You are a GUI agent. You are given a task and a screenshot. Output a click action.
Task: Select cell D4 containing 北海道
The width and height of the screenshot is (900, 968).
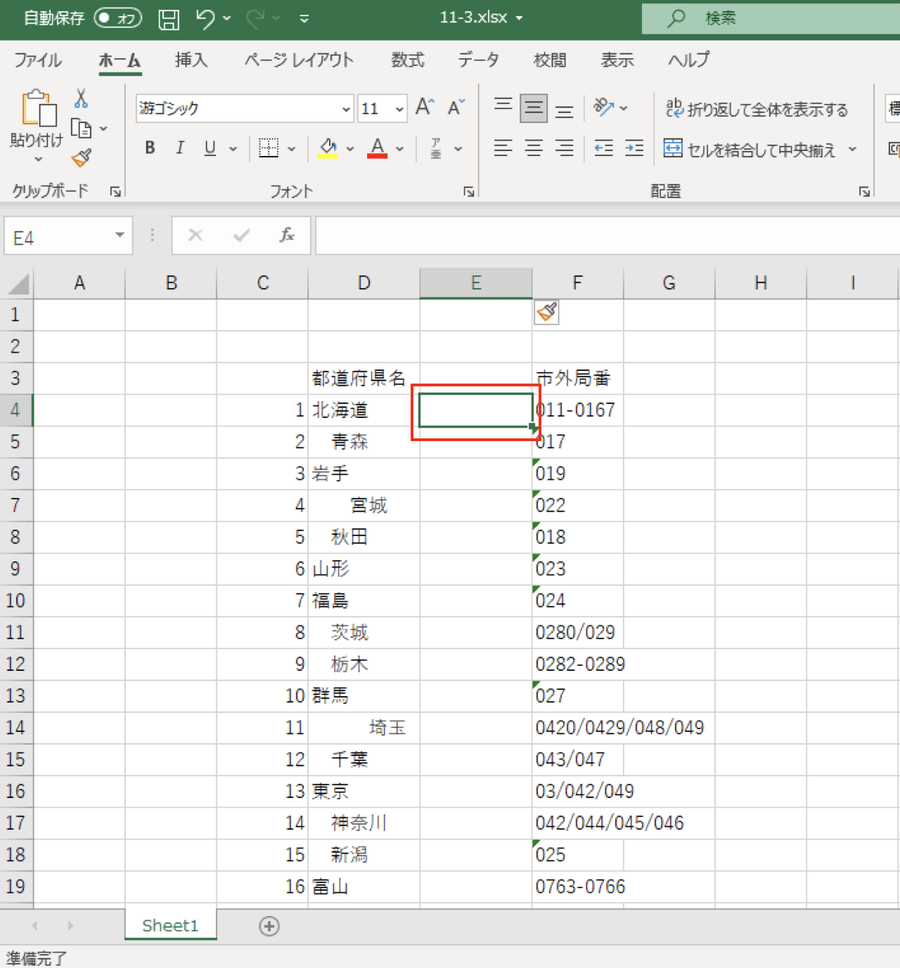pos(363,410)
